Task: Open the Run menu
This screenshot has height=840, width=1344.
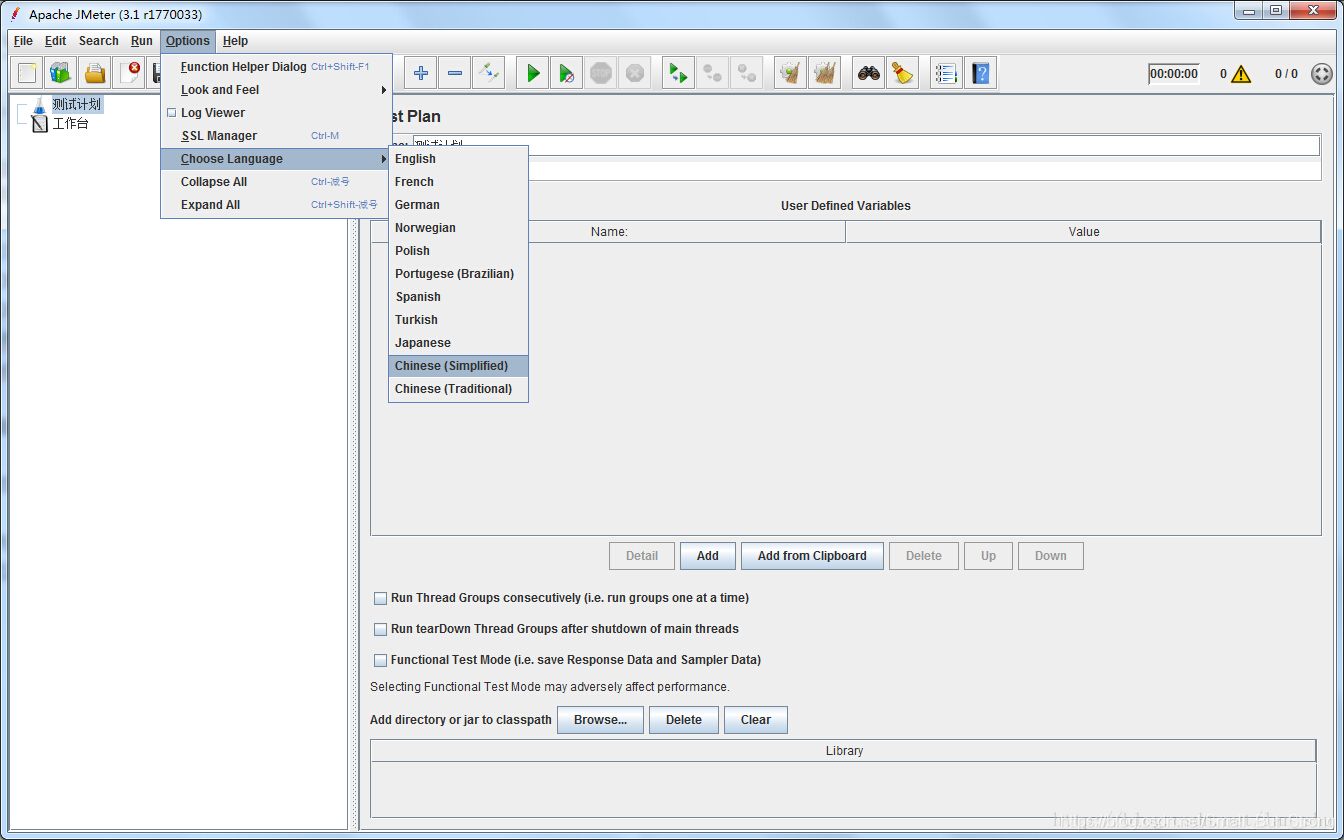Action: coord(142,41)
